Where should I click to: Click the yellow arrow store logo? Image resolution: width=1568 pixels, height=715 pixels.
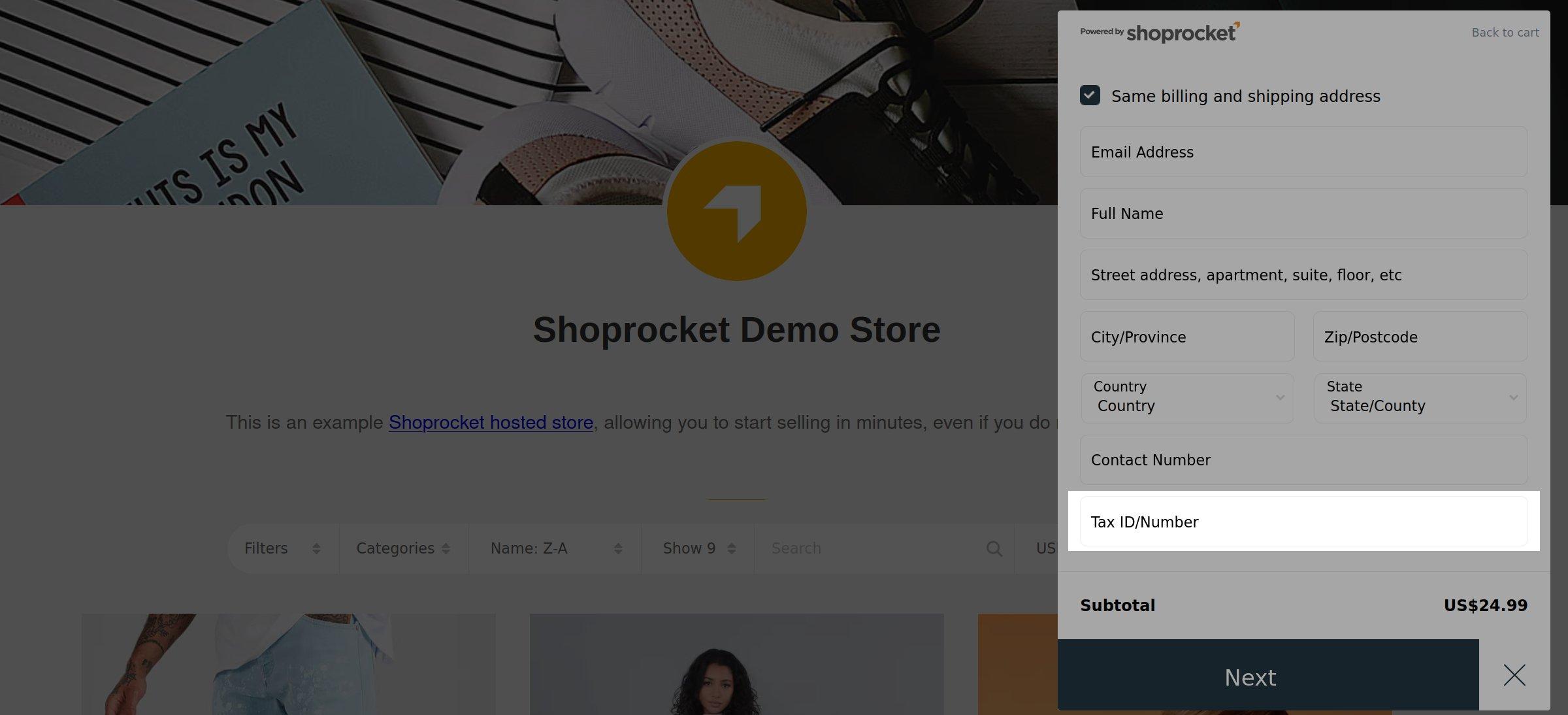736,211
